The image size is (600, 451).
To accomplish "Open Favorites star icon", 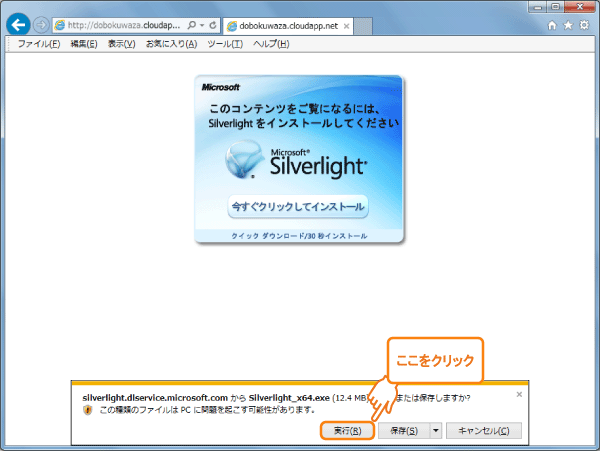I will 568,25.
